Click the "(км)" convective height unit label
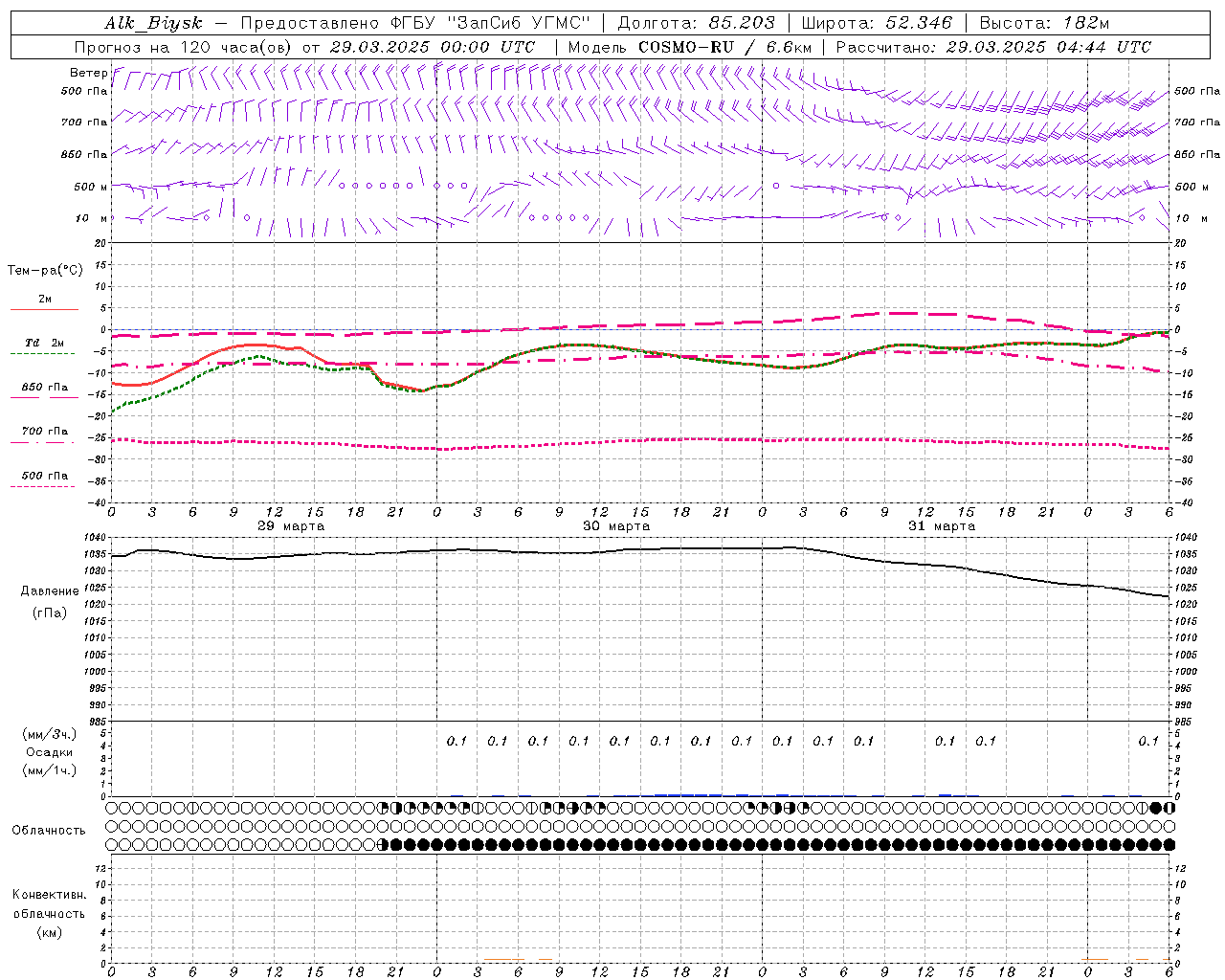Viewport: 1225px width, 980px height. (49, 932)
